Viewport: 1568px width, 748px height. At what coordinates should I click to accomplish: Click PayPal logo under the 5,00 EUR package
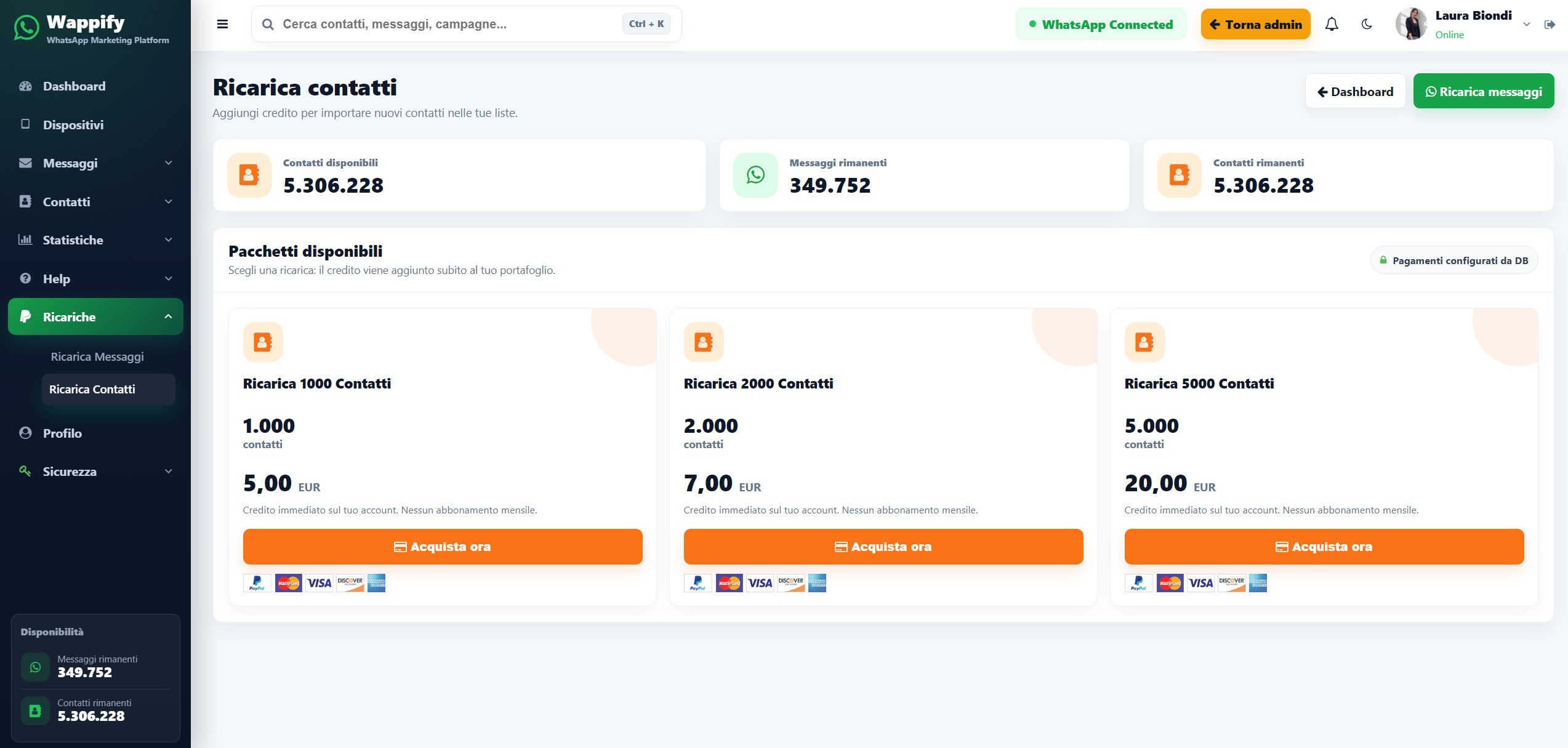(257, 583)
